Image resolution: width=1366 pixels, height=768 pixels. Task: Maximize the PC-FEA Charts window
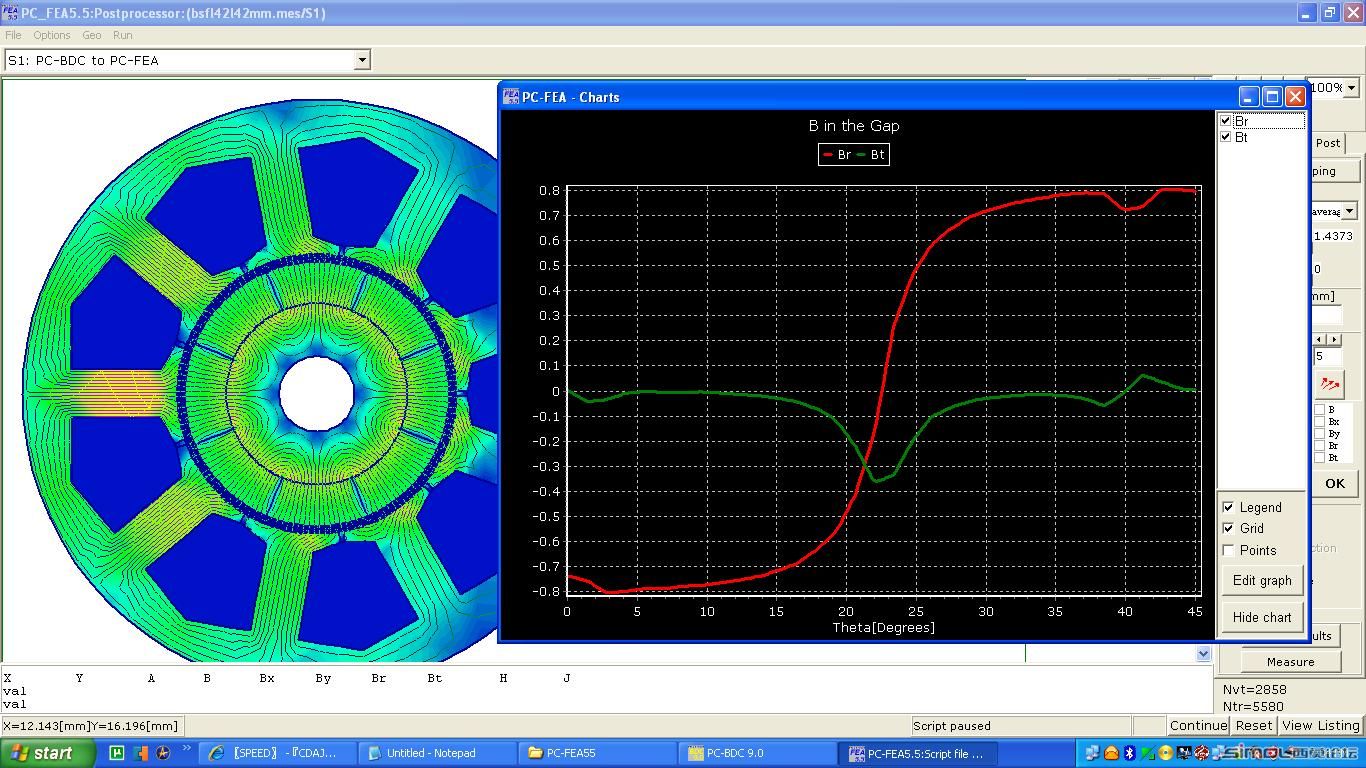tap(1272, 96)
